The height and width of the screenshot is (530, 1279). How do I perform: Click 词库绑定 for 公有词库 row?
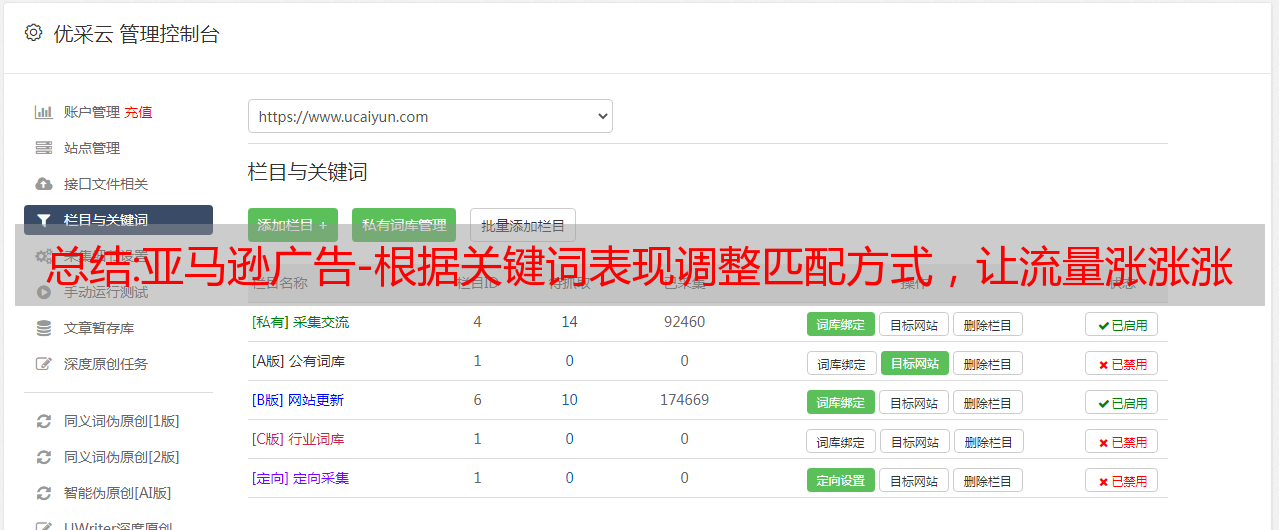pos(841,363)
